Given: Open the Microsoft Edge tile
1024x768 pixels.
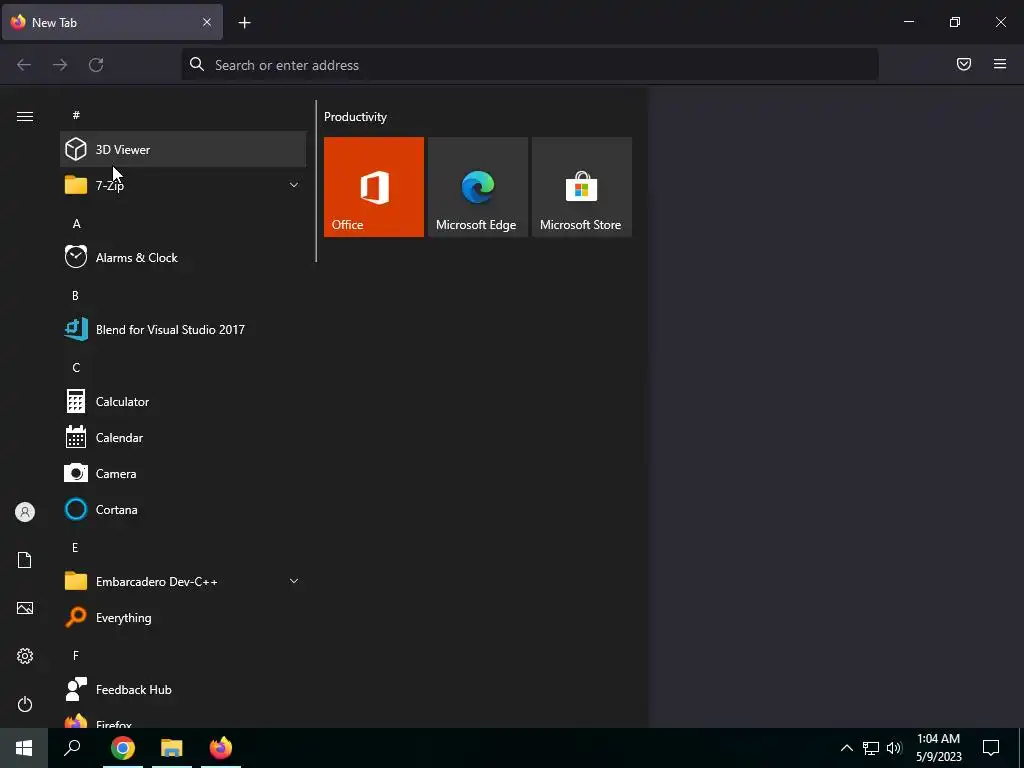Looking at the screenshot, I should point(477,187).
